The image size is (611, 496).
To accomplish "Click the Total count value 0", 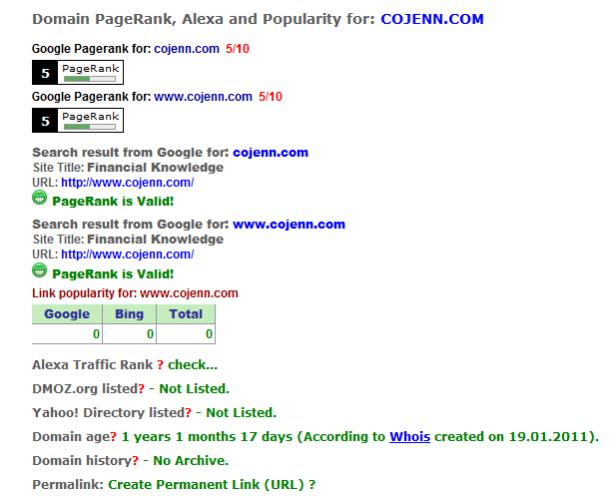I will pos(209,334).
